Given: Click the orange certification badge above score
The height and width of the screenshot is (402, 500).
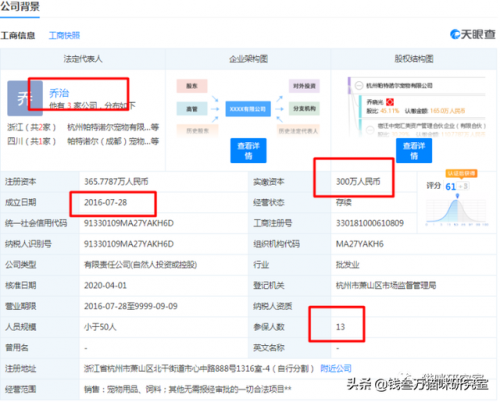Looking at the screenshot, I should [461, 174].
